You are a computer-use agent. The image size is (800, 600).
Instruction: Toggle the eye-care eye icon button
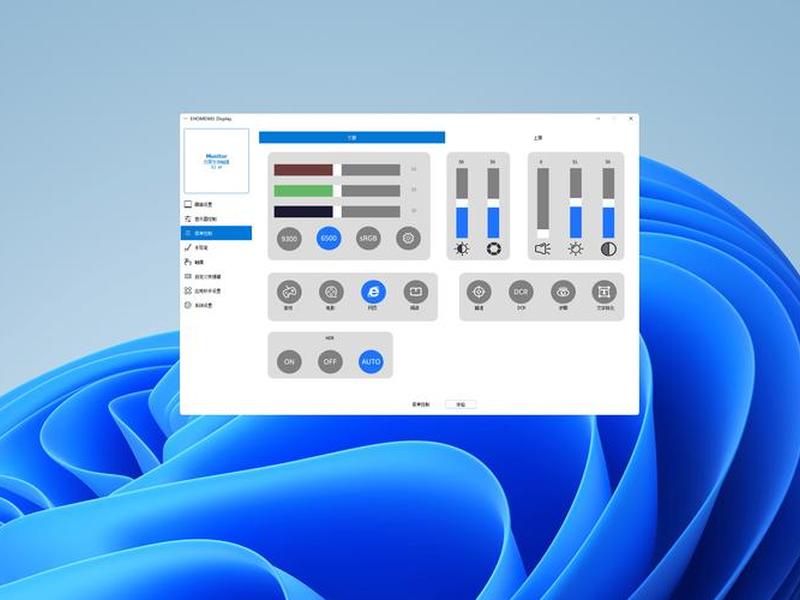point(563,292)
